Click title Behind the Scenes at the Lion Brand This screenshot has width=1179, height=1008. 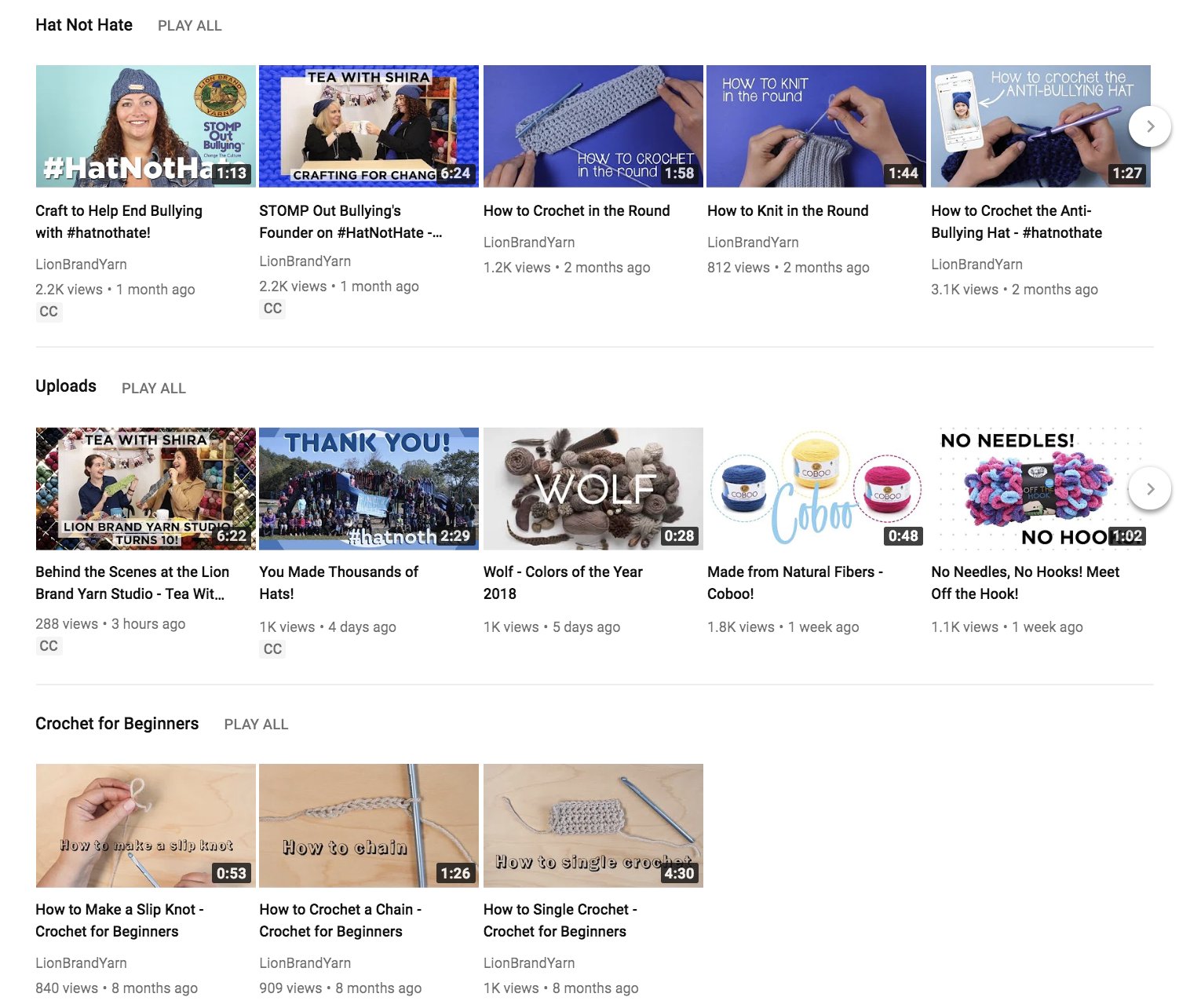pyautogui.click(x=133, y=583)
